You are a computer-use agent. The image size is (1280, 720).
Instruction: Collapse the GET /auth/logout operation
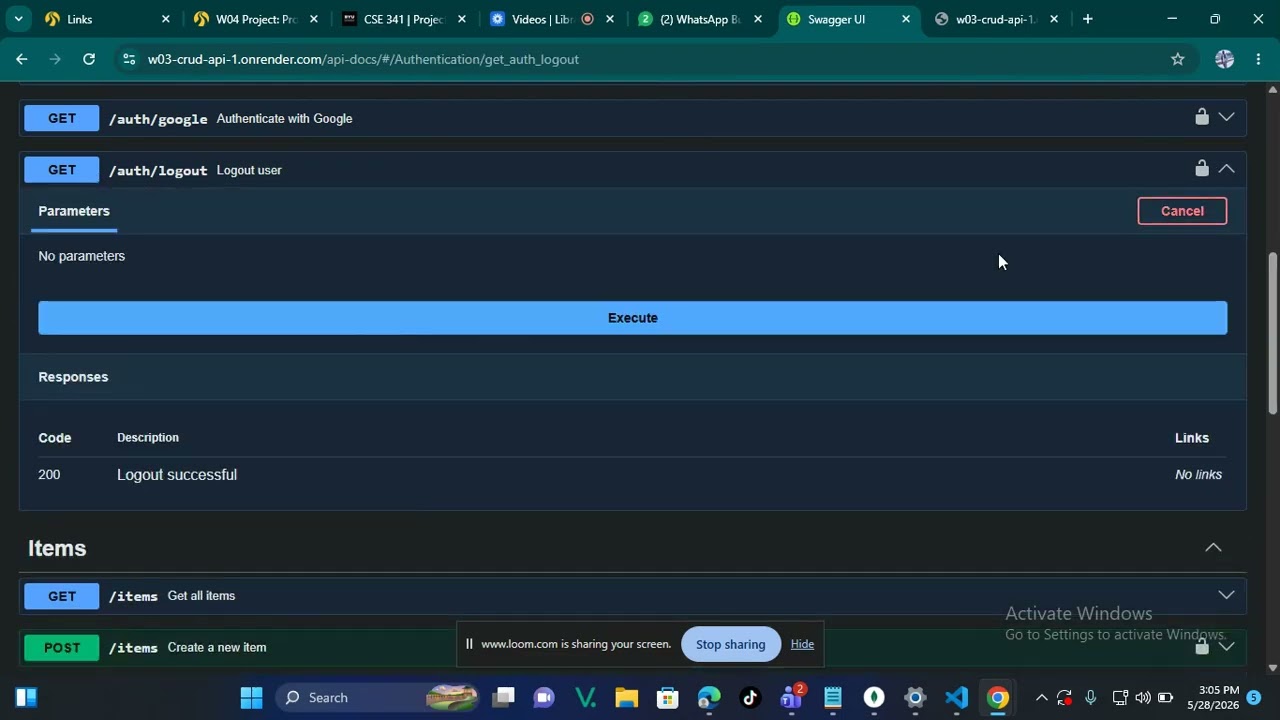[1226, 169]
